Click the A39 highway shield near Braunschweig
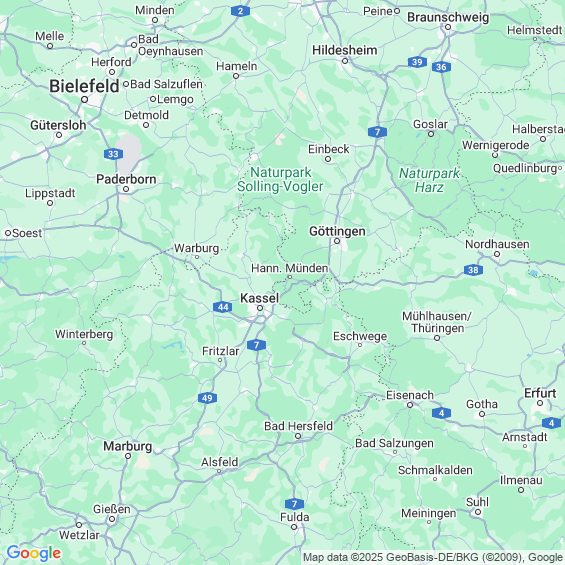This screenshot has width=565, height=565. (417, 62)
